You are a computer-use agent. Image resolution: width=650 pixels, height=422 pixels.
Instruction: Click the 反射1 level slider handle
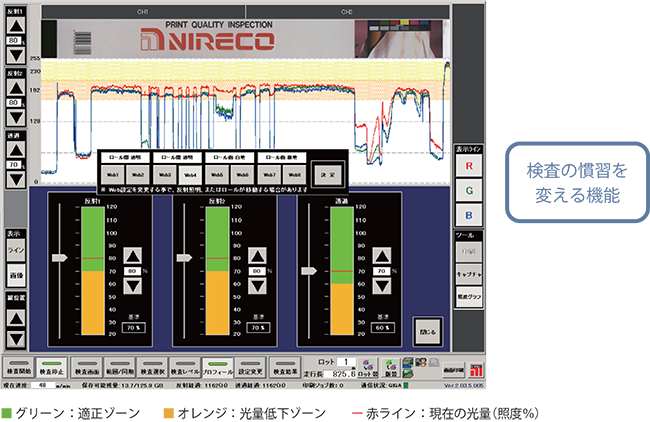point(61,257)
